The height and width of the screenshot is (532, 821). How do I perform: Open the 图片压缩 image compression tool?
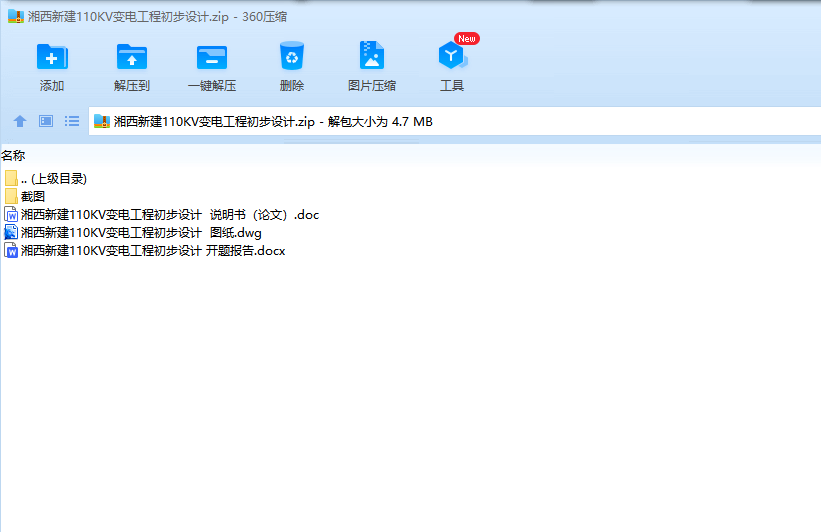(x=372, y=56)
